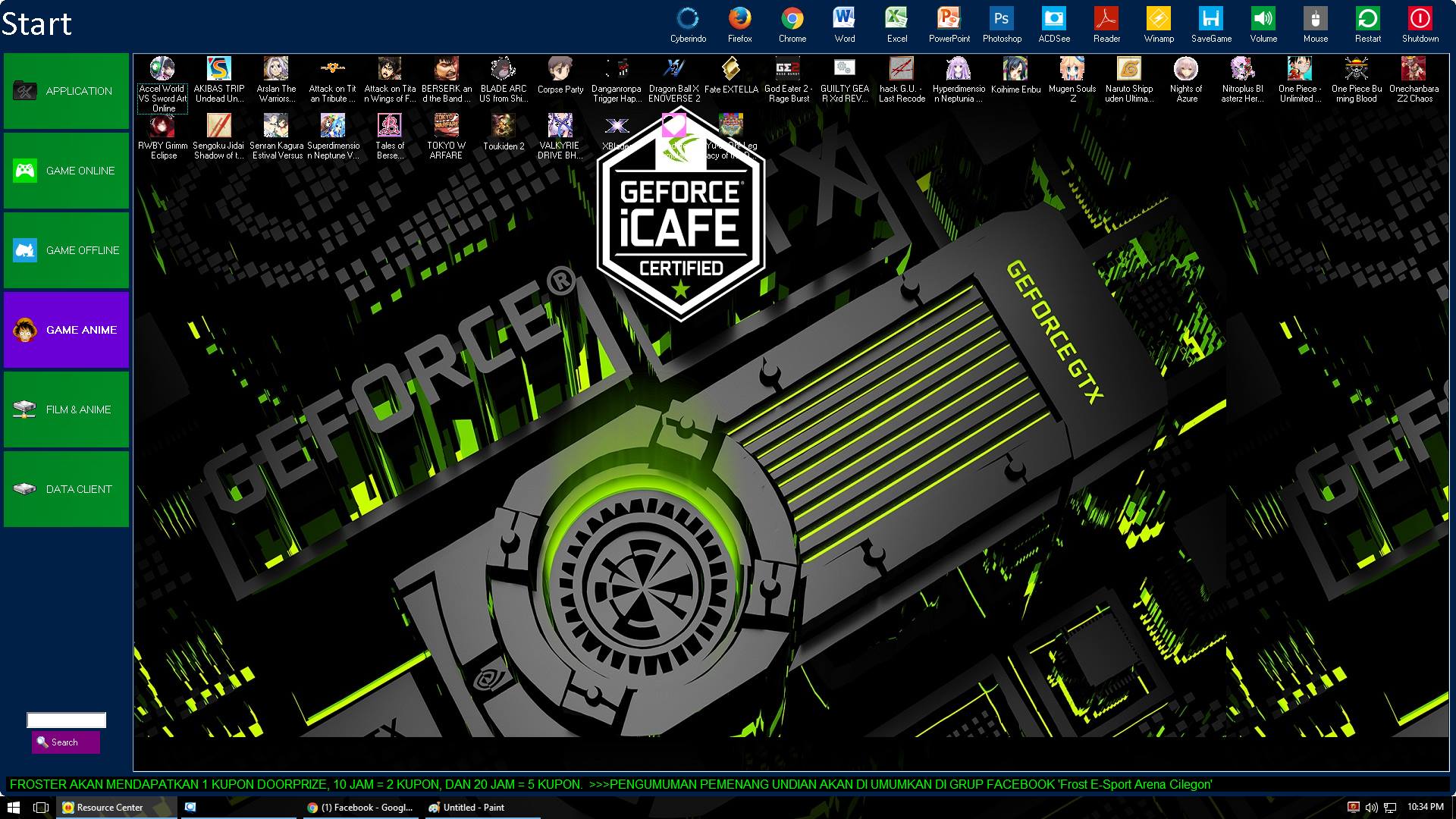Screen dimensions: 1456x819
Task: Open the Firefox browser shortcut
Action: pos(740,24)
